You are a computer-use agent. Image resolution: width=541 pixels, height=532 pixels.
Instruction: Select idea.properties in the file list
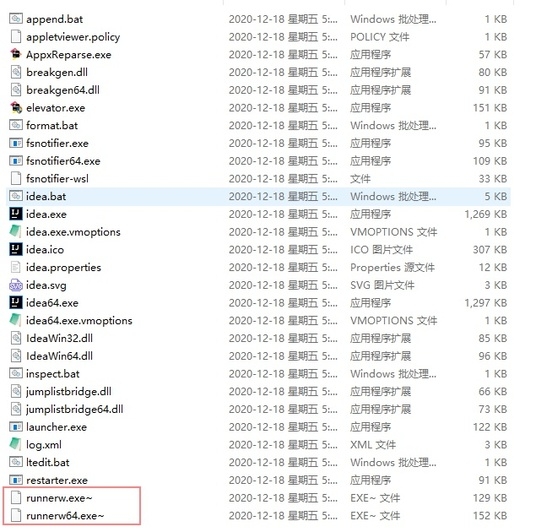(63, 267)
